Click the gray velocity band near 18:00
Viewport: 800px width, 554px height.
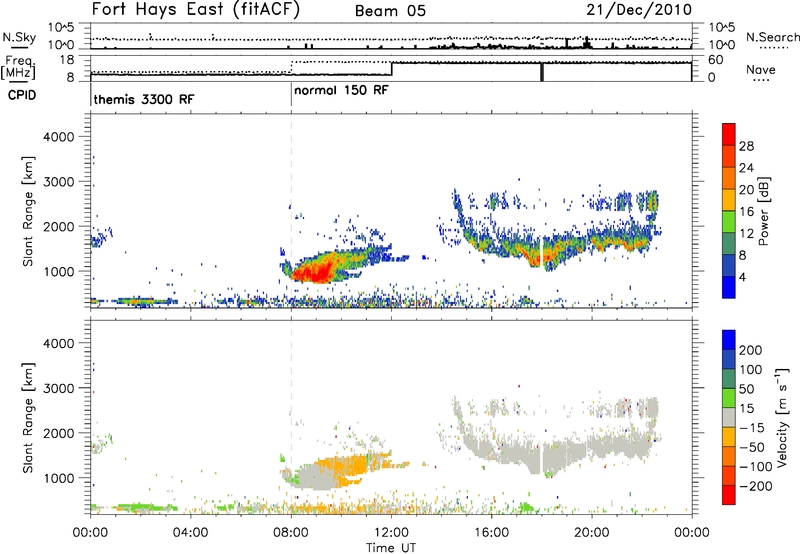point(543,457)
